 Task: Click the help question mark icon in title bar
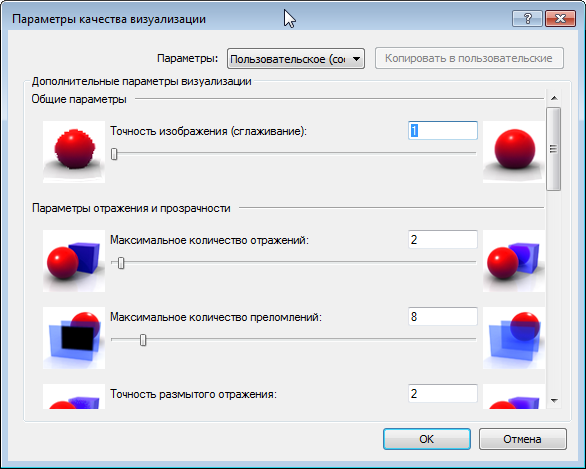click(527, 18)
